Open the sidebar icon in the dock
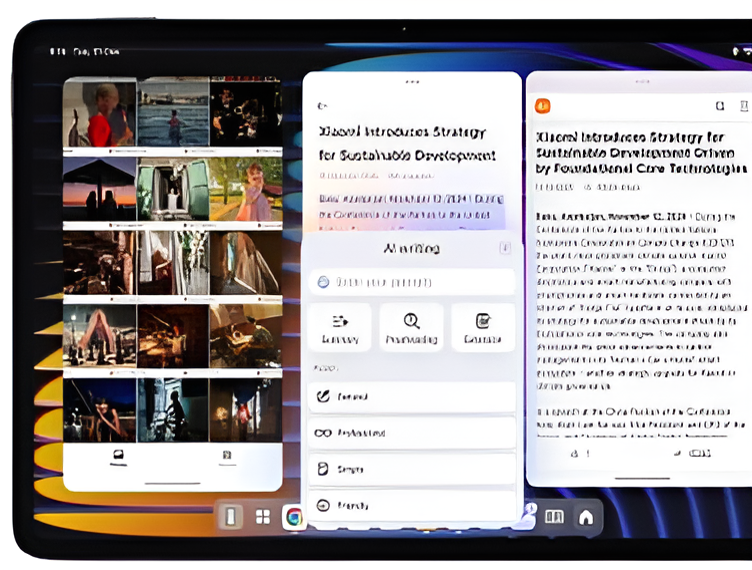The image size is (752, 570). 231,517
